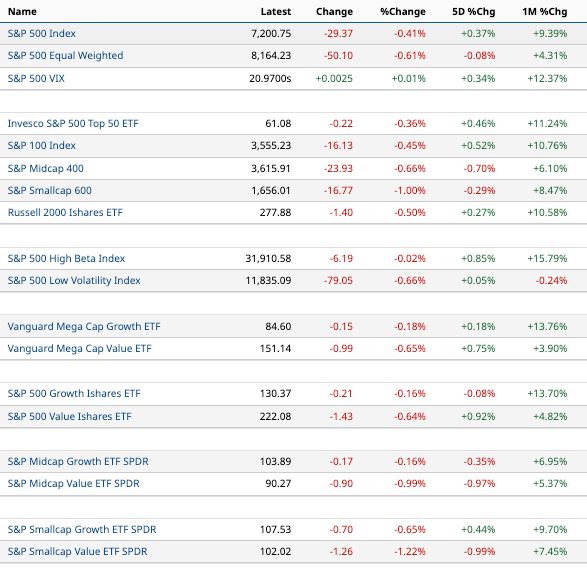Open S&P Smallcap Growth ETF SPDR
Image resolution: width=587 pixels, height=576 pixels.
pos(82,529)
